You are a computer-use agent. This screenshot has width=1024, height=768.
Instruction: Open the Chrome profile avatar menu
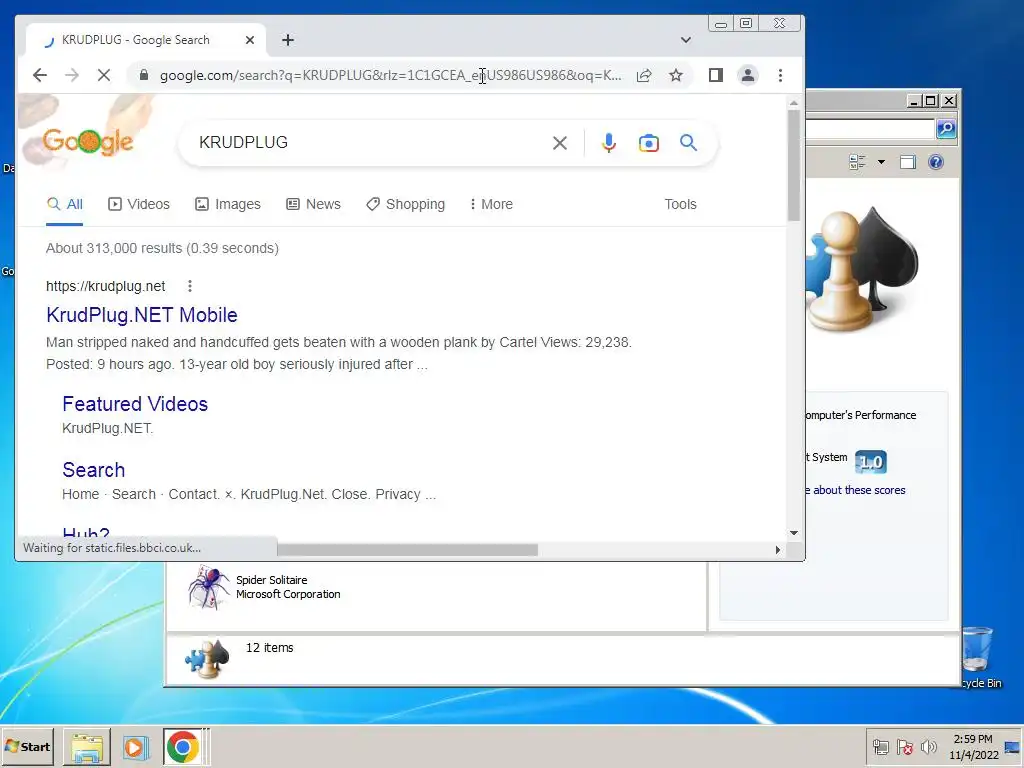(x=748, y=75)
